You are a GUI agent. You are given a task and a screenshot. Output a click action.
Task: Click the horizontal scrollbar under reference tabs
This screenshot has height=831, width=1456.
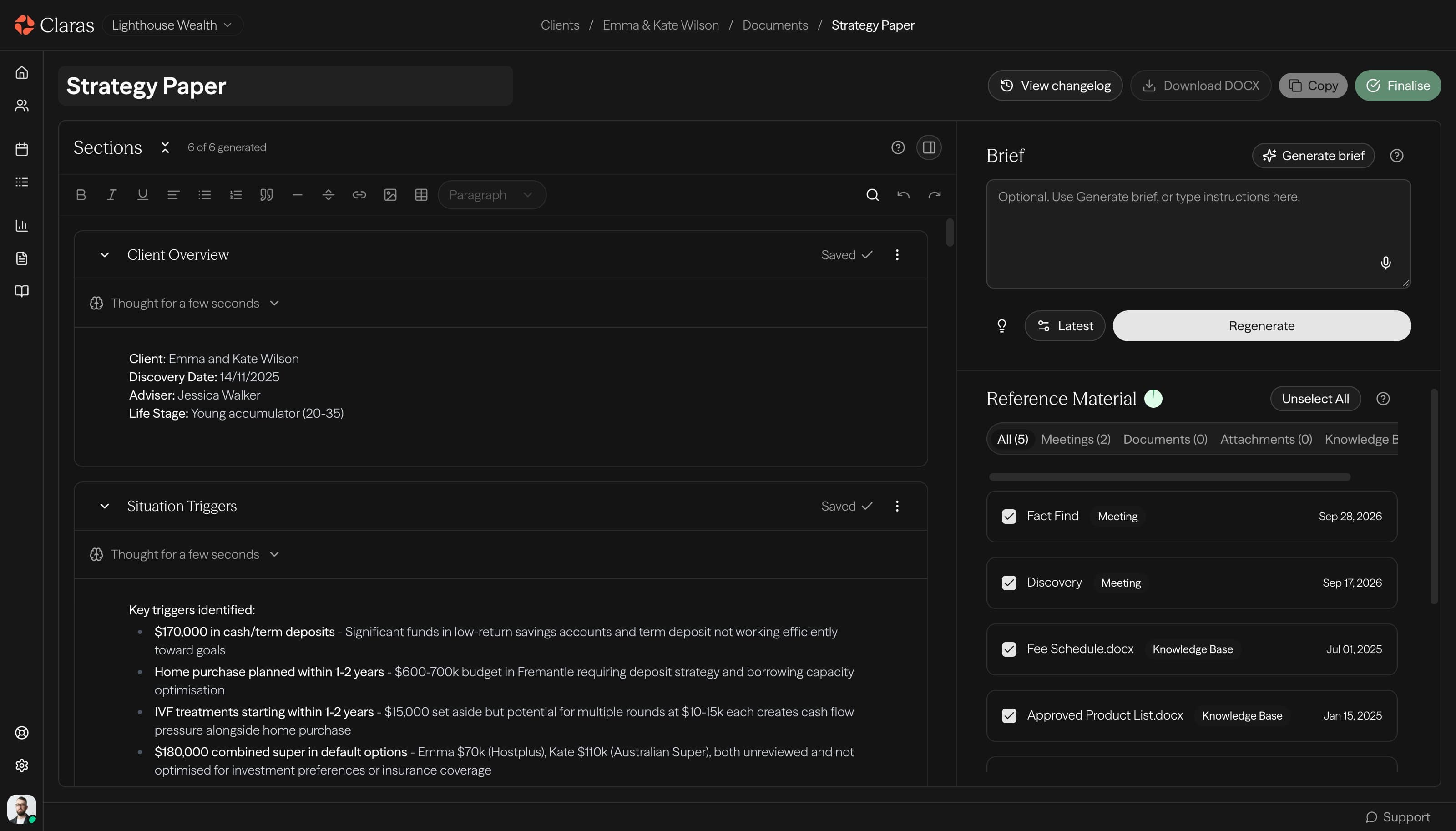tap(1170, 477)
